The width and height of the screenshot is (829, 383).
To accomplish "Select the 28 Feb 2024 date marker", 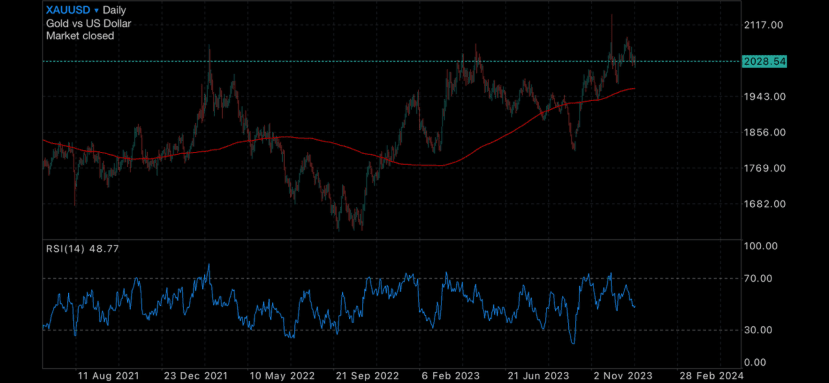I will coord(711,375).
